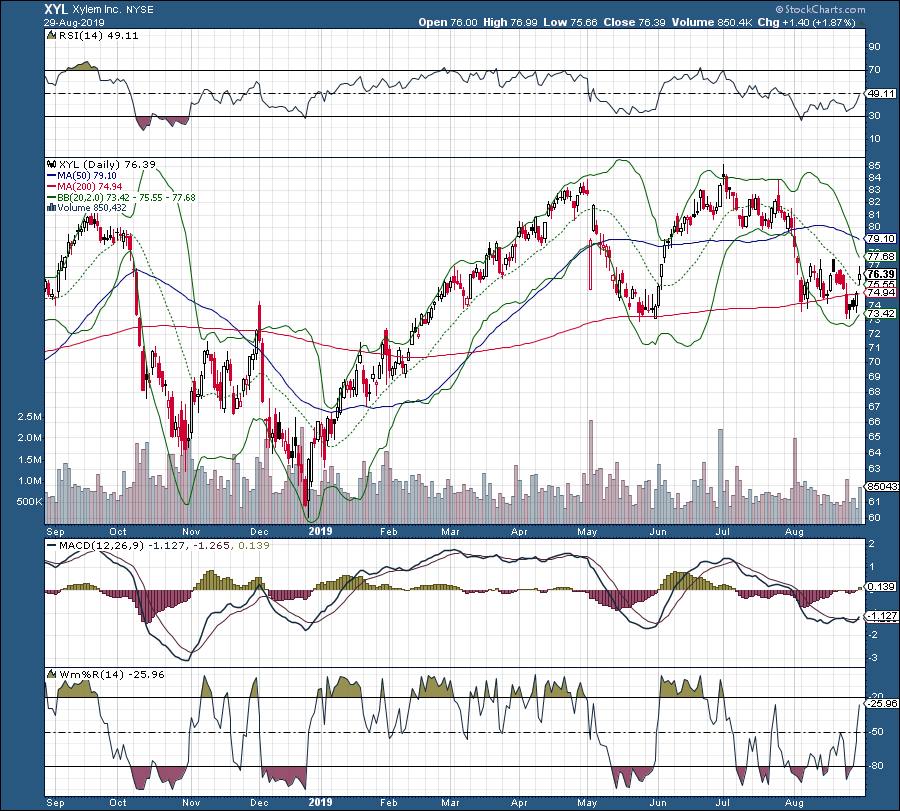Click the 30 label on the RSI axis
The height and width of the screenshot is (811, 900).
[x=874, y=116]
